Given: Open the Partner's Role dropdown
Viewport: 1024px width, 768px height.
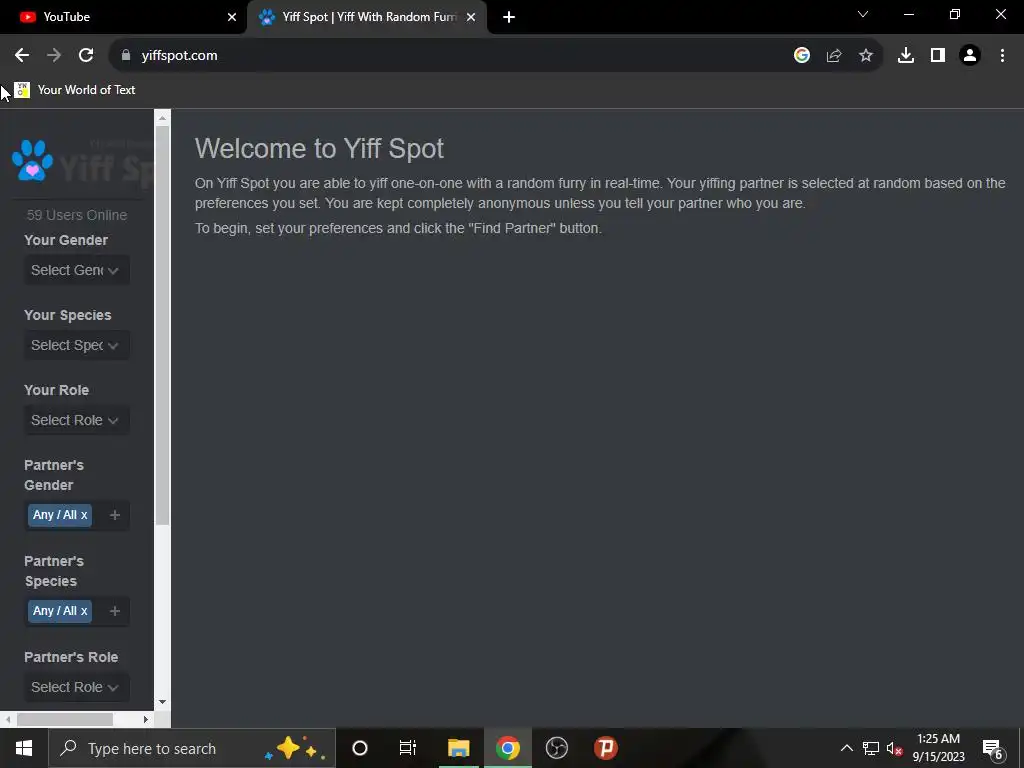Looking at the screenshot, I should coord(76,688).
